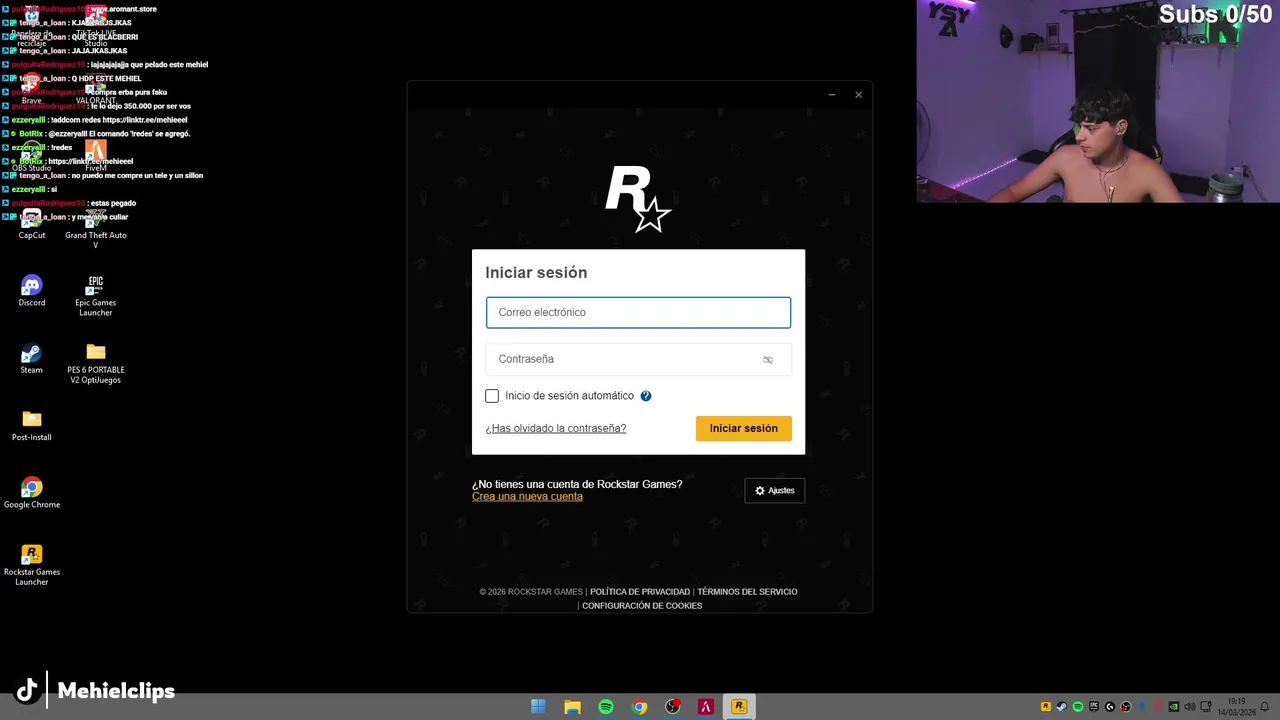1280x720 pixels.
Task: Open the notifications bell icon
Action: [x=1265, y=707]
